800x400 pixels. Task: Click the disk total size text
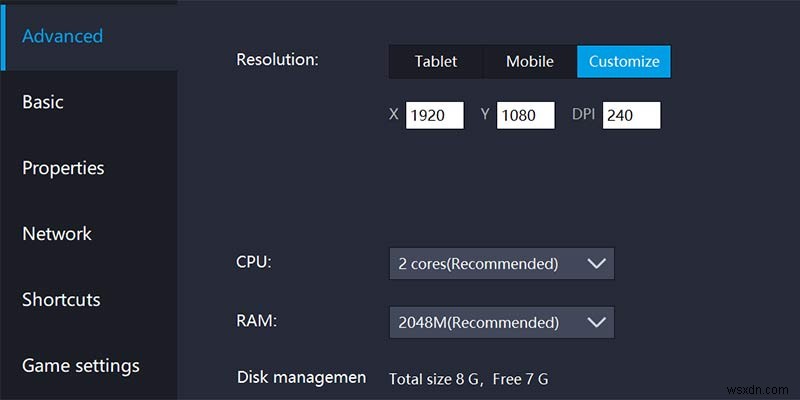click(438, 378)
